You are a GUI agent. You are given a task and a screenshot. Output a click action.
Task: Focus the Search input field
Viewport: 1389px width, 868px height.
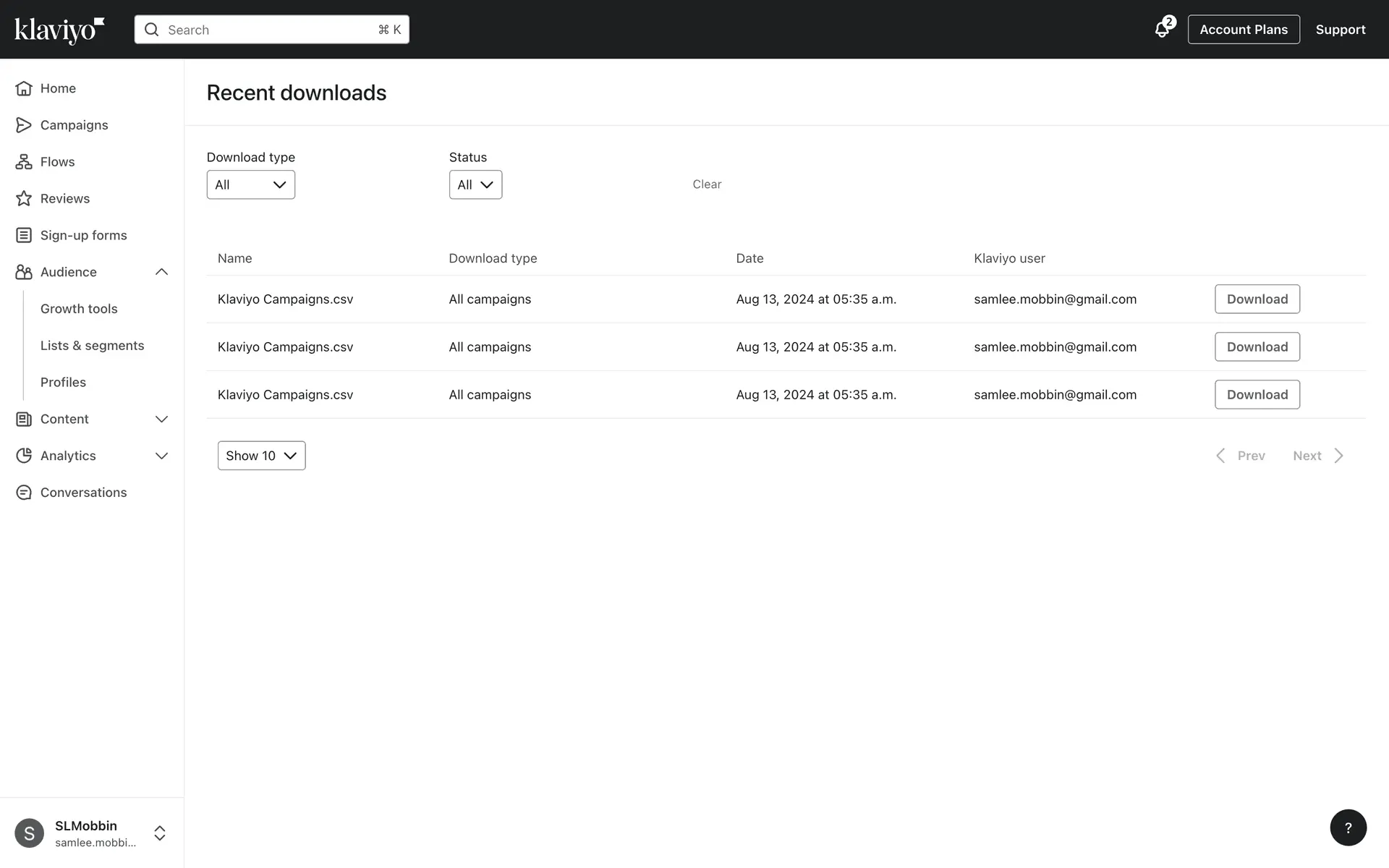point(271,30)
